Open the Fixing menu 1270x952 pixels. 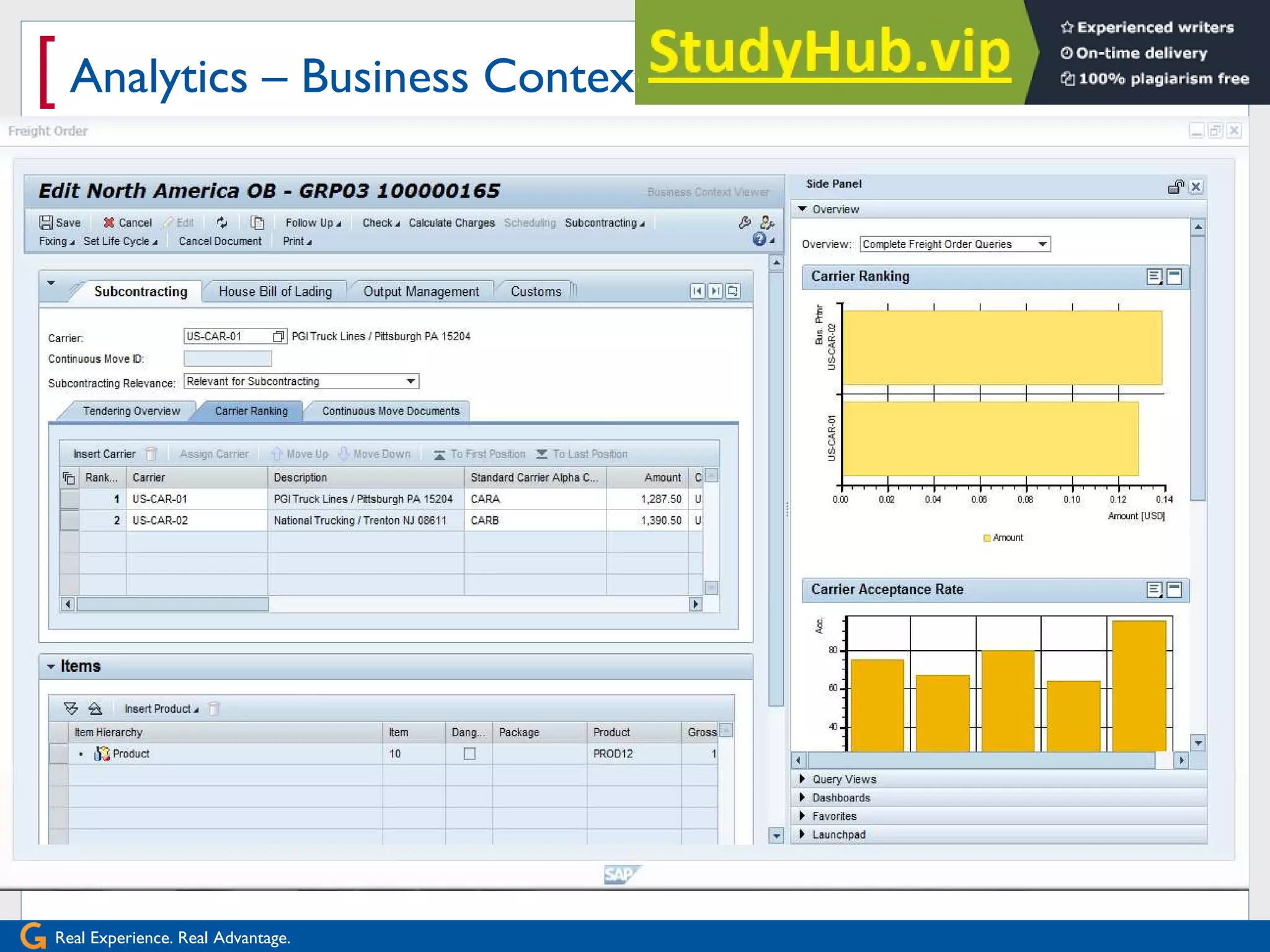pyautogui.click(x=56, y=241)
